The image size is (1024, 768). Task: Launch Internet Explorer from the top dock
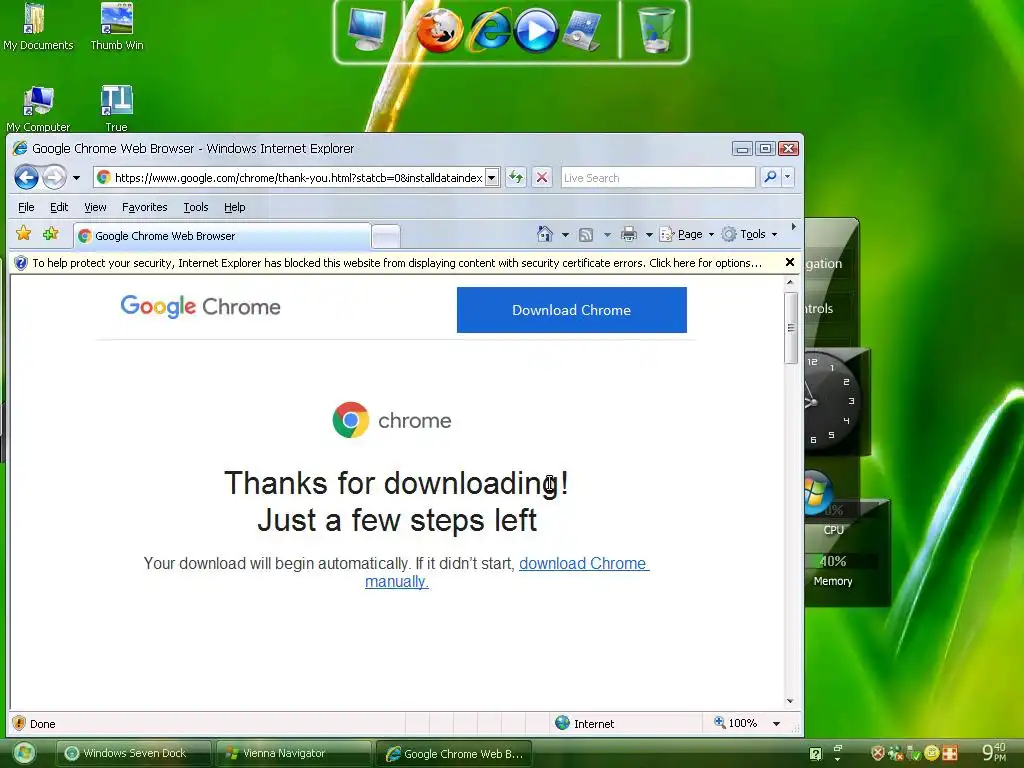(488, 31)
